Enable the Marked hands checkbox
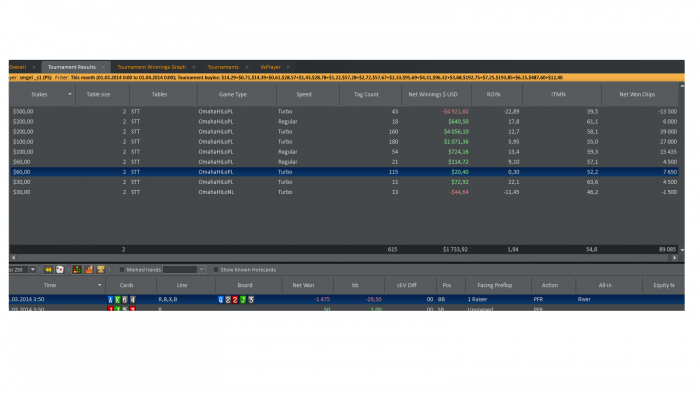The height and width of the screenshot is (394, 700). coord(122,270)
